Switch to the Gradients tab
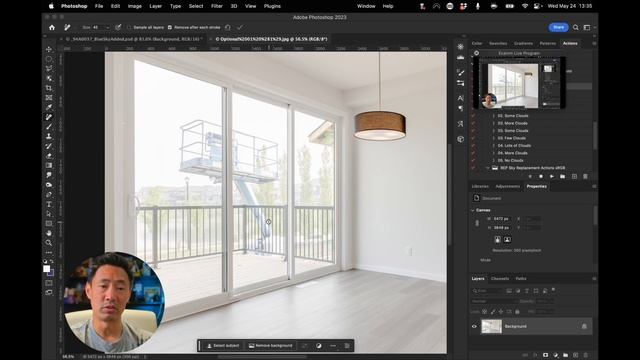This screenshot has width=640, height=360. (523, 43)
